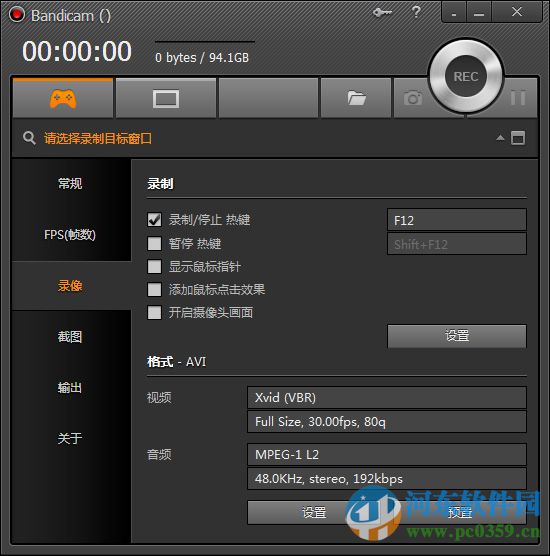The height and width of the screenshot is (556, 550).
Task: Select the 录像 section
Action: pos(71,286)
